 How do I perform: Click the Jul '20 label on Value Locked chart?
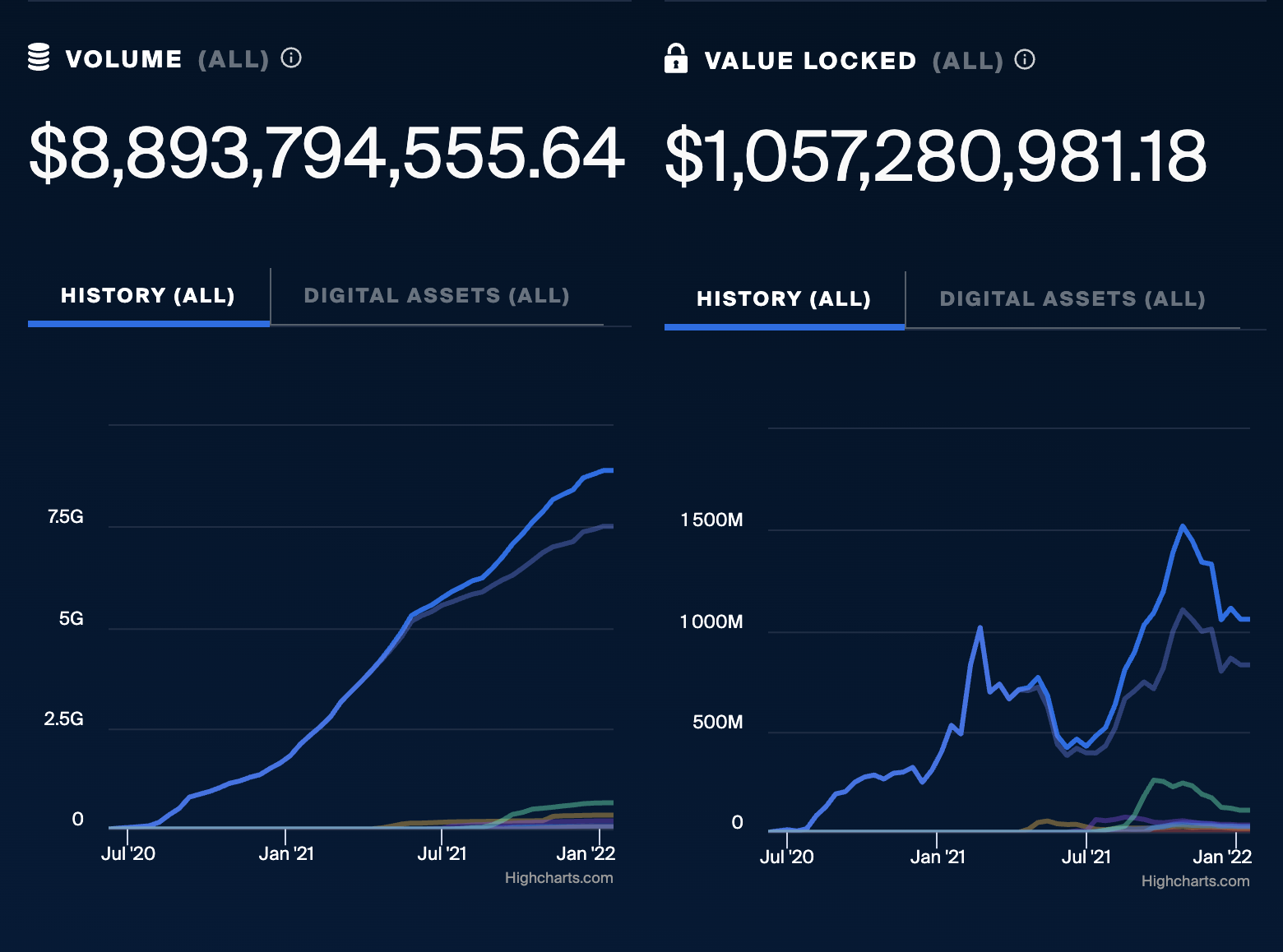tap(787, 857)
